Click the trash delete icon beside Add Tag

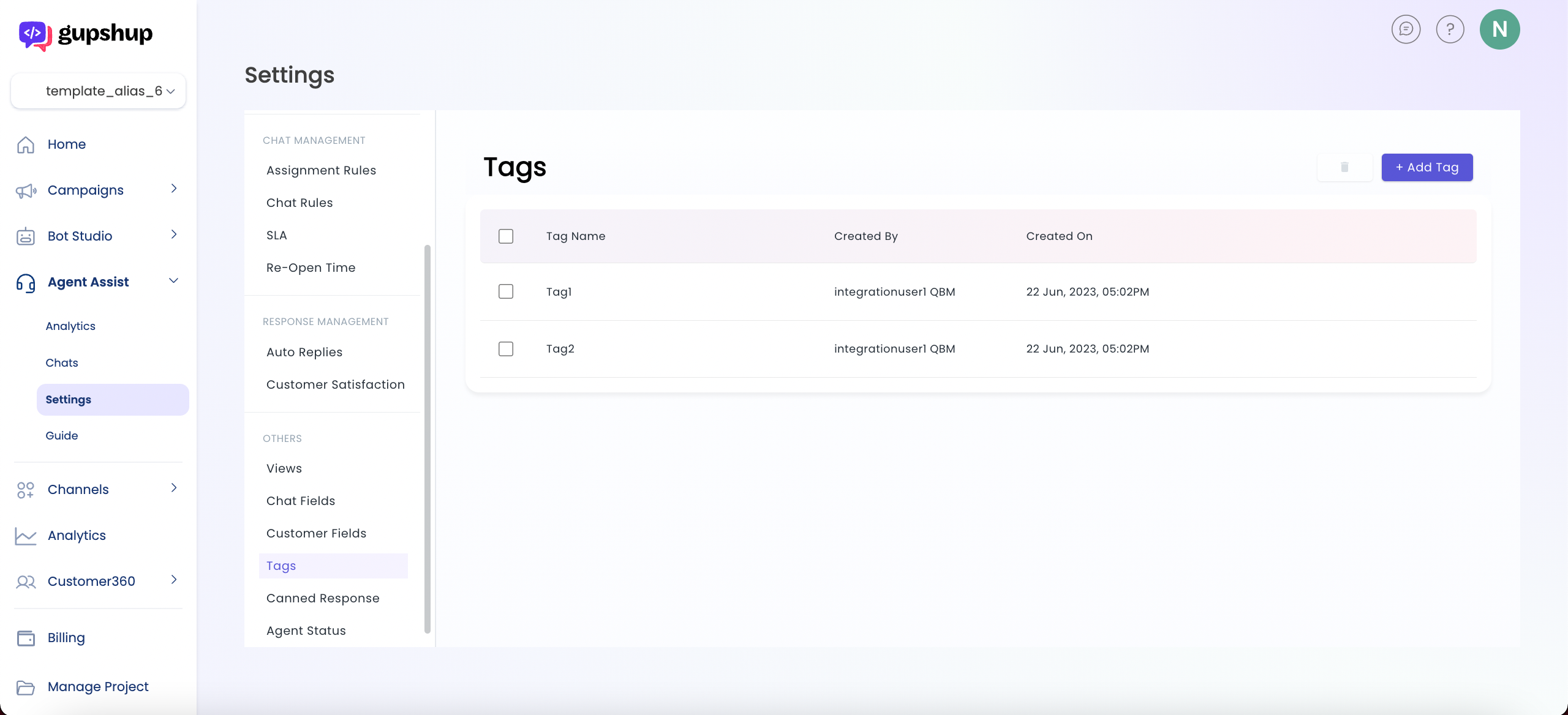coord(1344,167)
